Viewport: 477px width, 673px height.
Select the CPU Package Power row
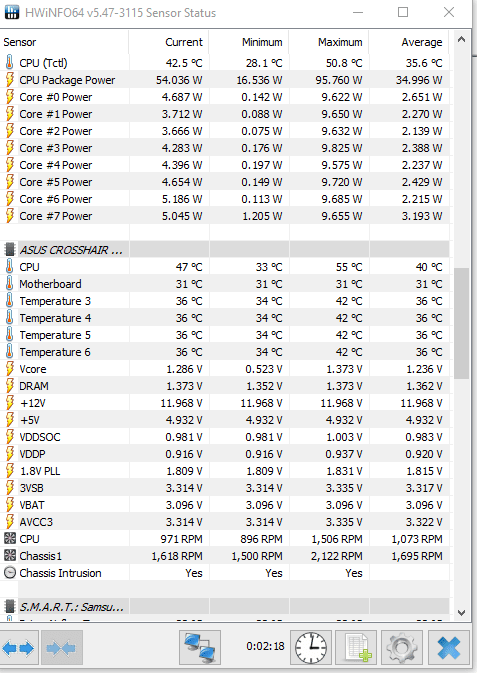(225, 80)
